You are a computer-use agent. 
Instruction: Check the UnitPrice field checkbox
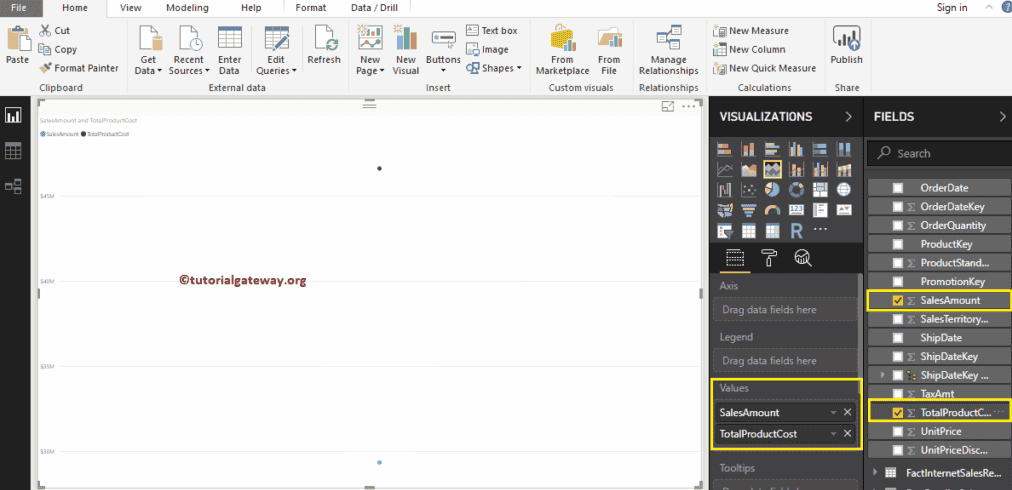point(897,431)
